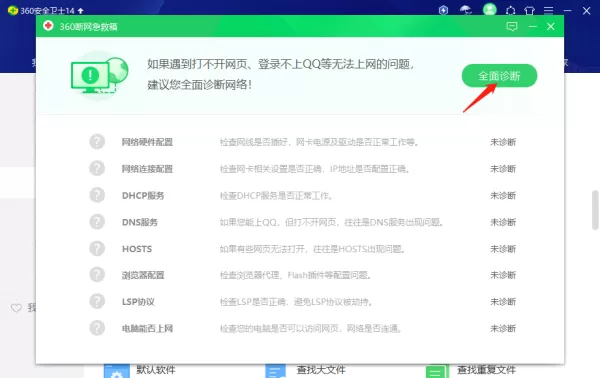Click the monitor and globe warning illustration
The image size is (600, 378).
click(99, 75)
